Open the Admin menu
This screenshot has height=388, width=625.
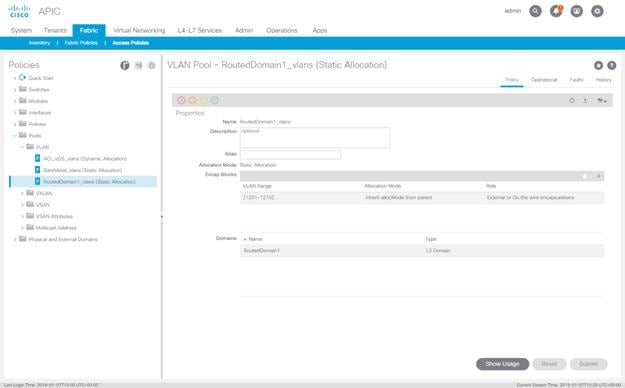(244, 30)
